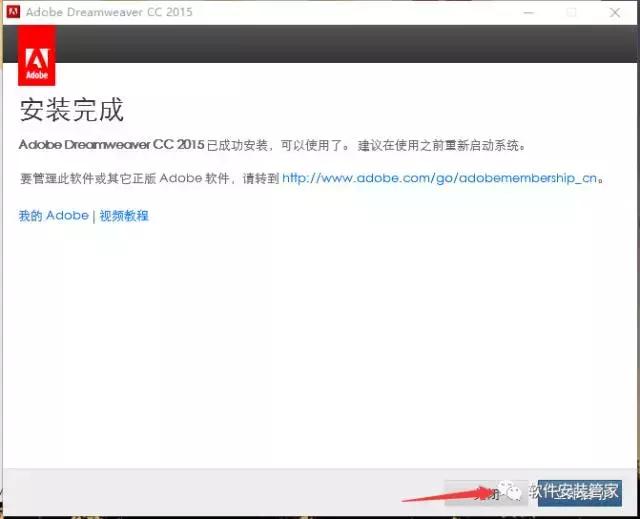
Task: Click the grey 关闭 button in footer
Action: coord(487,493)
